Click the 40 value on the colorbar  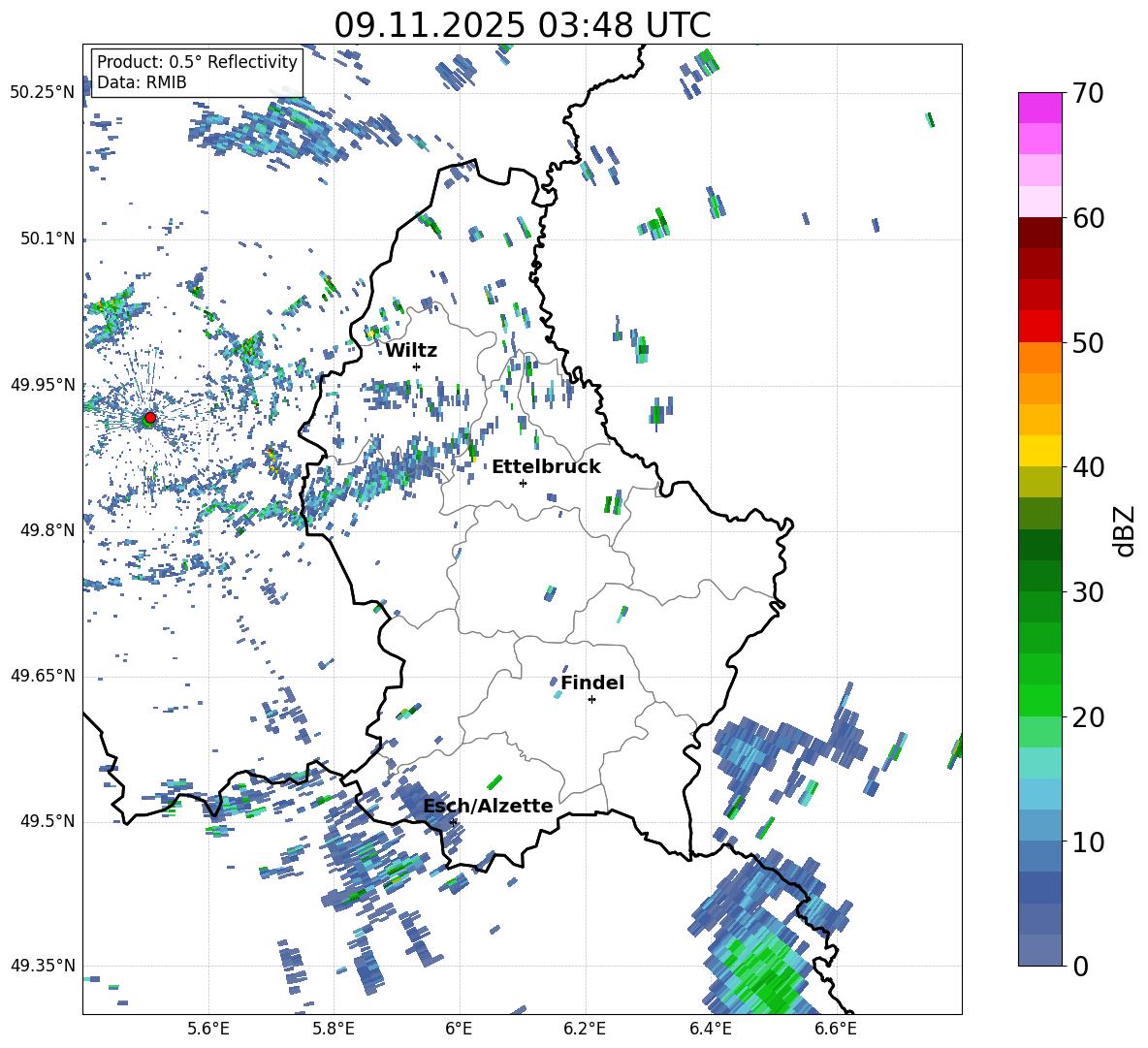1088,467
